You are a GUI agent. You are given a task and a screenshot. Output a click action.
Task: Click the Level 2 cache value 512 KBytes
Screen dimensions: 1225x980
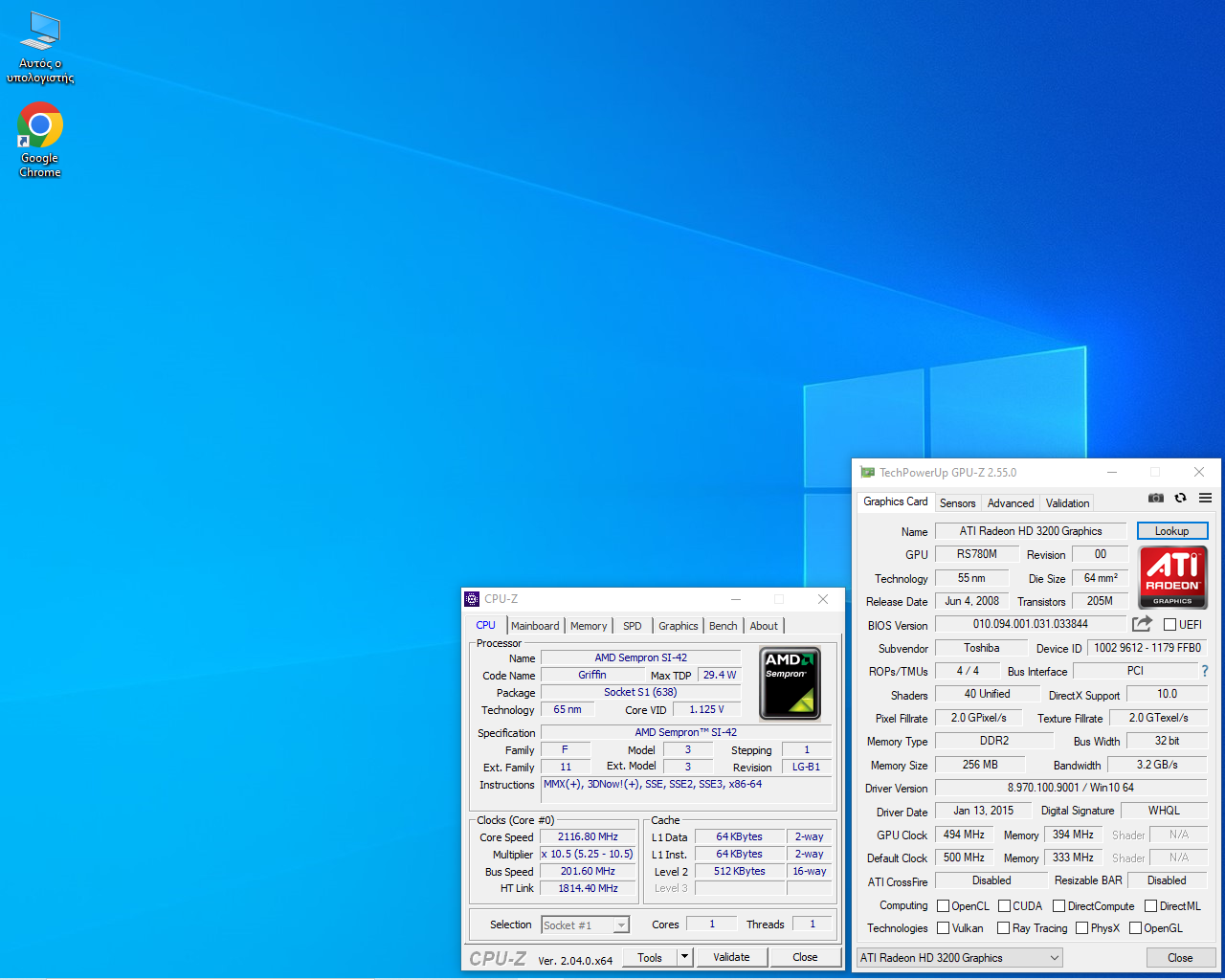[x=739, y=871]
